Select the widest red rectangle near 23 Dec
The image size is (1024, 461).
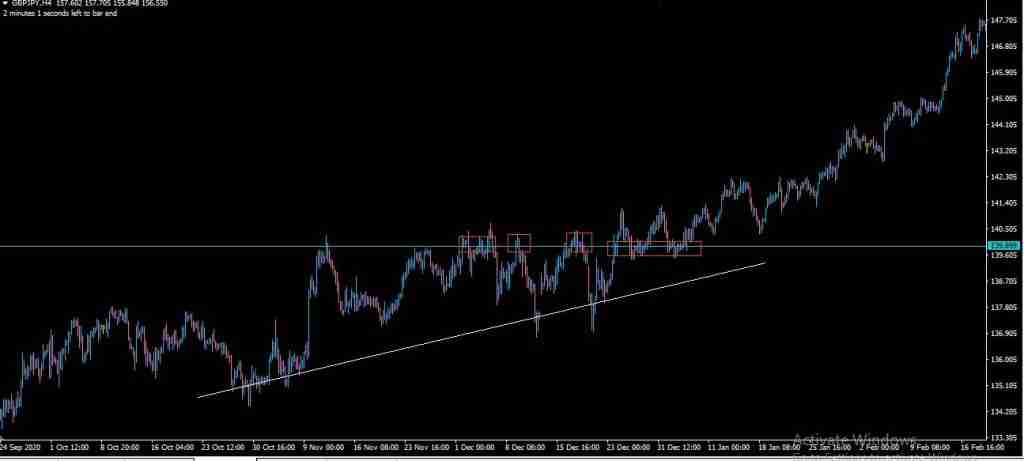pos(654,249)
